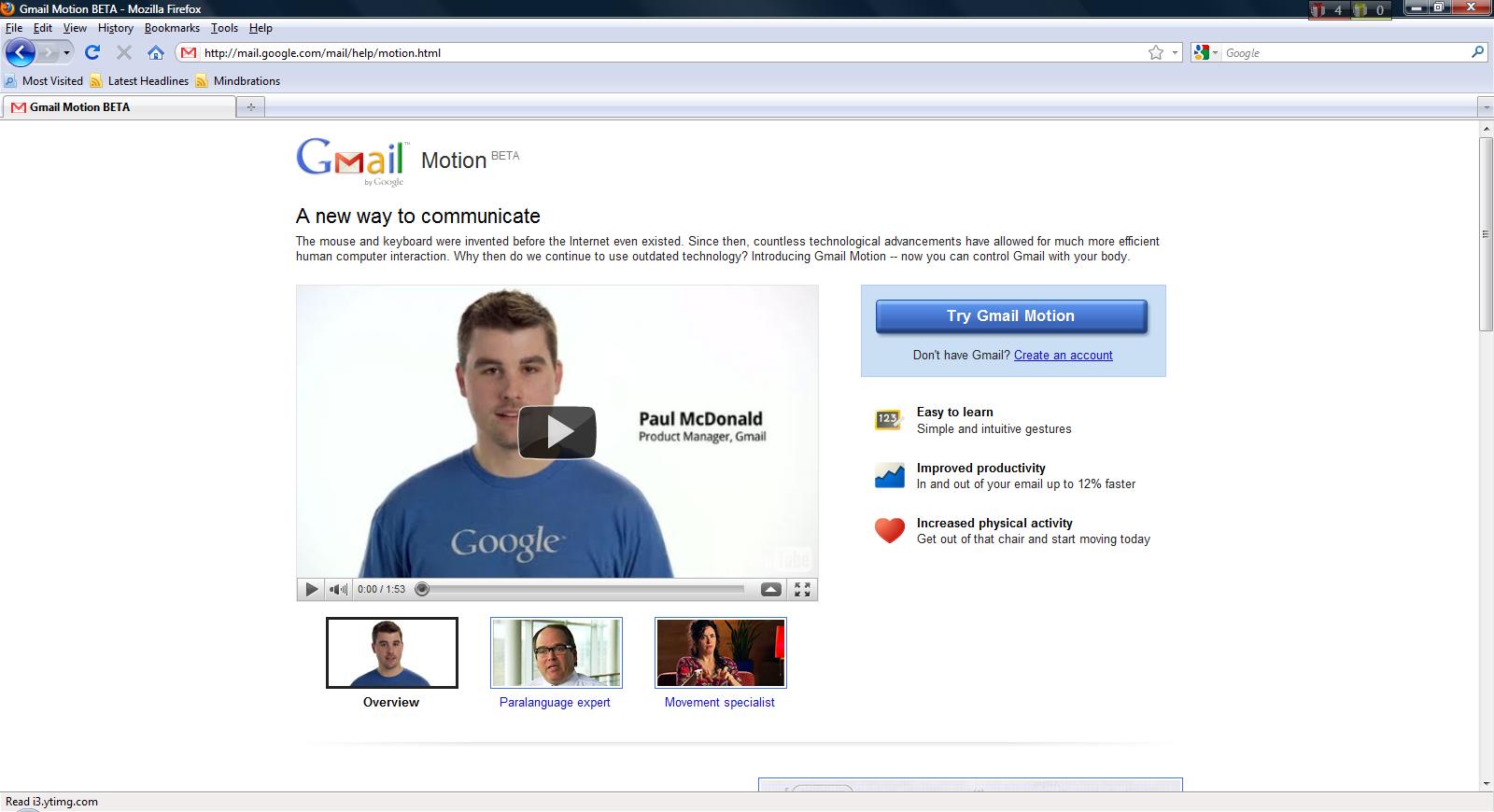The width and height of the screenshot is (1494, 812).
Task: Open a new tab with the plus button
Action: click(x=250, y=107)
